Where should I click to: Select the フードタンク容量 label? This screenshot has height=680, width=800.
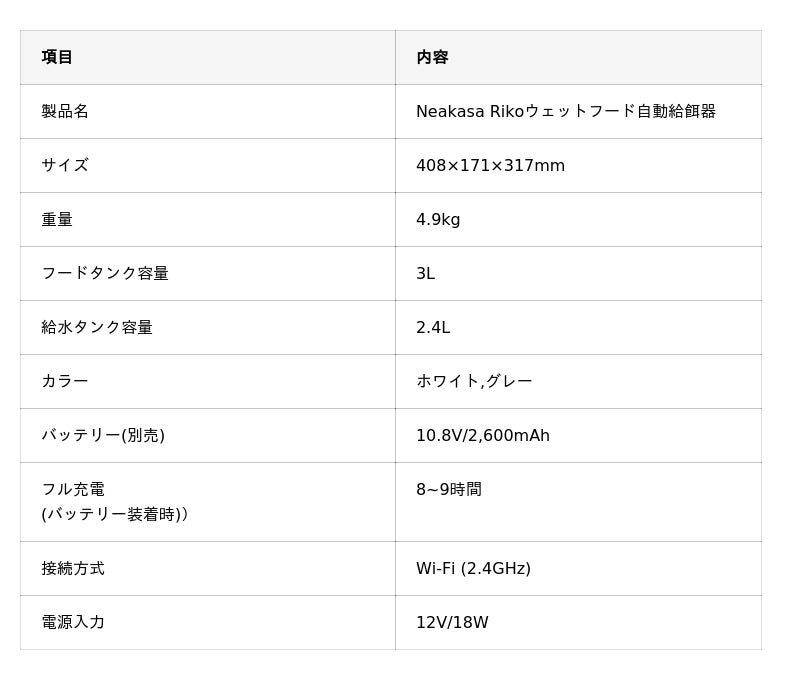(x=105, y=273)
